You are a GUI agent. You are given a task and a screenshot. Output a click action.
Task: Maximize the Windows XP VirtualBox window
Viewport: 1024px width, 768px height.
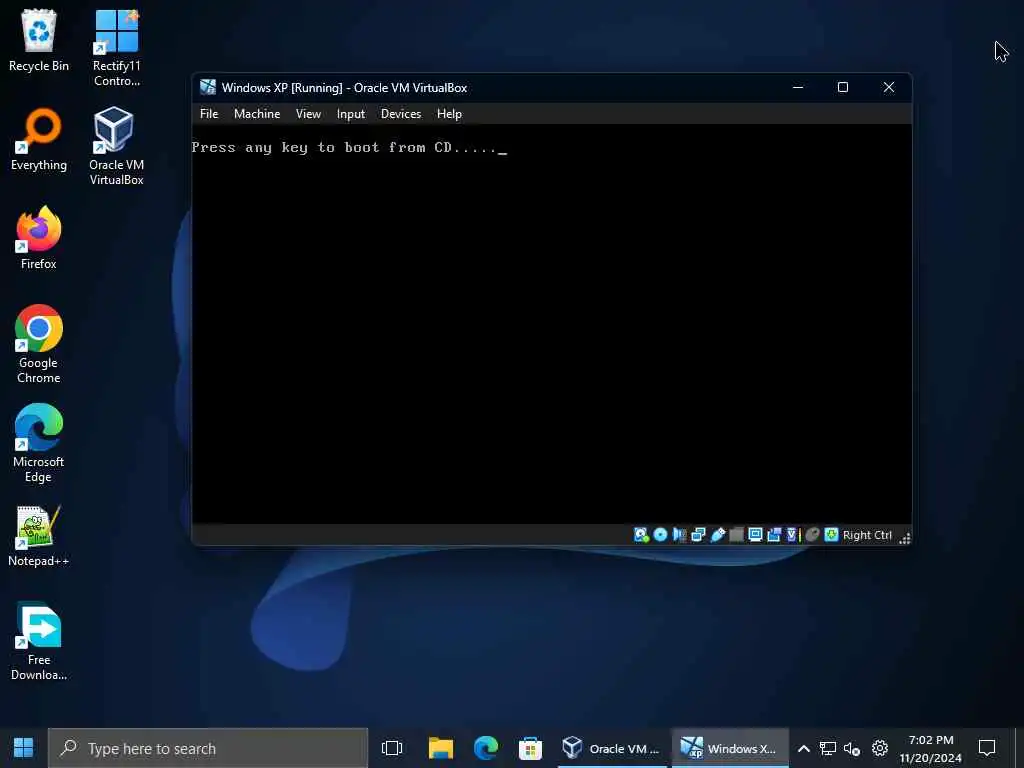point(843,87)
